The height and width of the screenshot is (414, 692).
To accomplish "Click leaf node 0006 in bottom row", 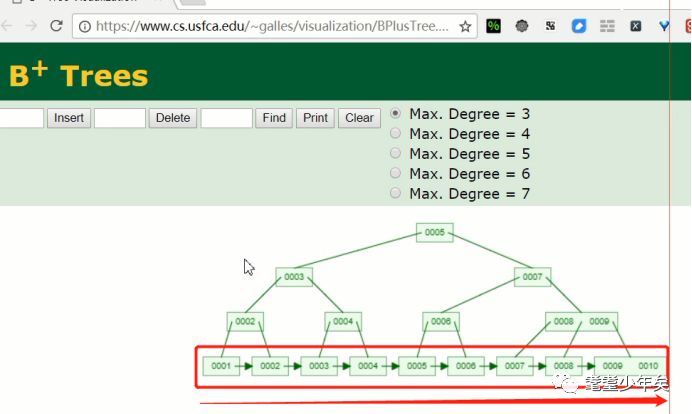I will click(466, 366).
